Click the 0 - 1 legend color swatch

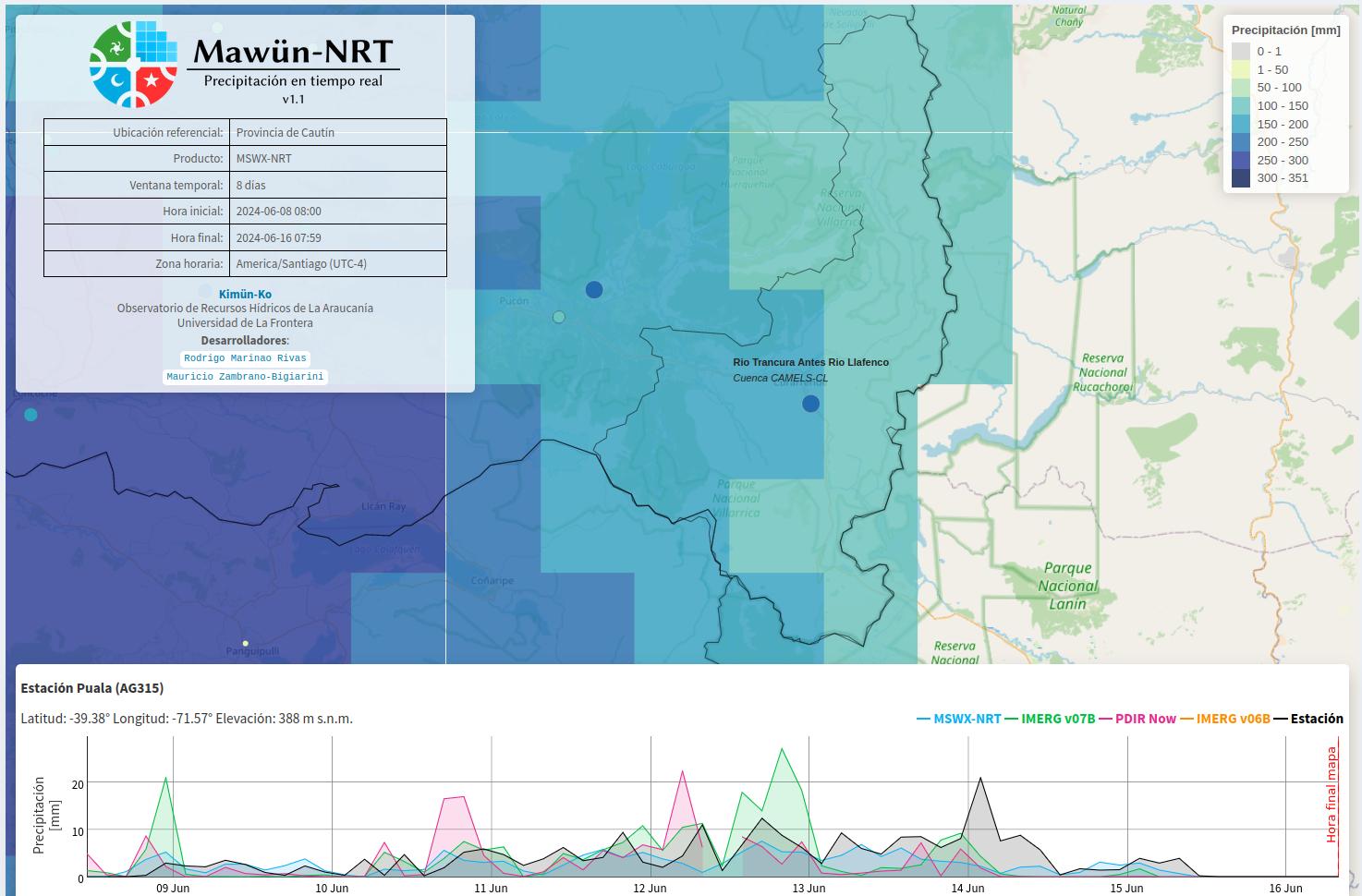click(x=1241, y=52)
